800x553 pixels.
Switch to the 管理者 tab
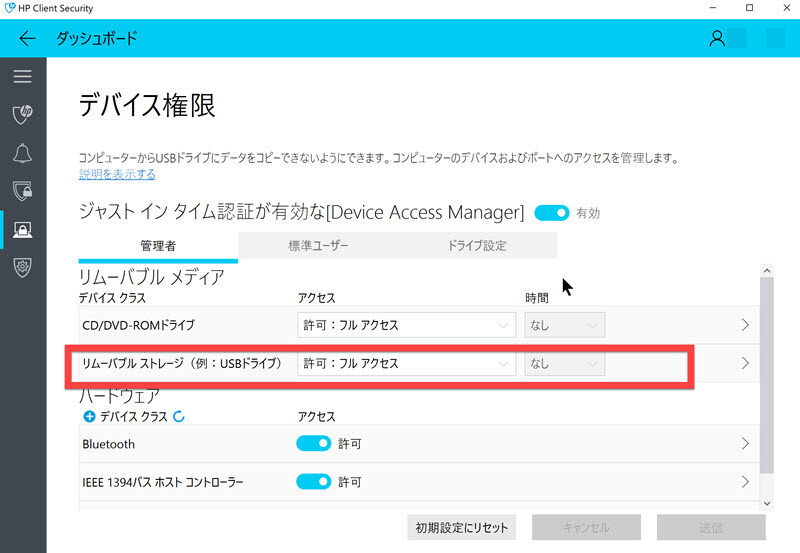click(x=158, y=246)
